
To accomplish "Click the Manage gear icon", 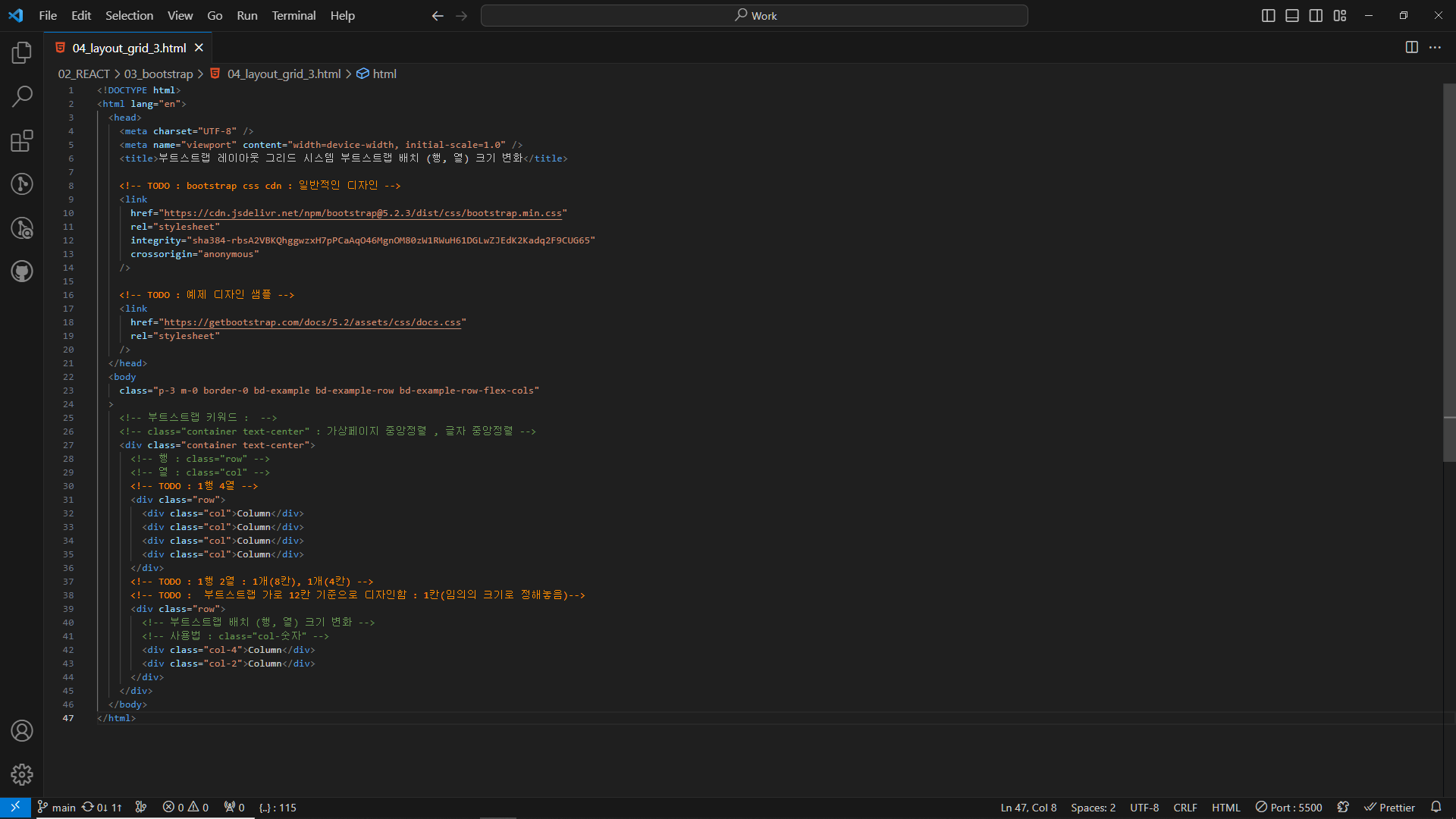I will point(22,774).
